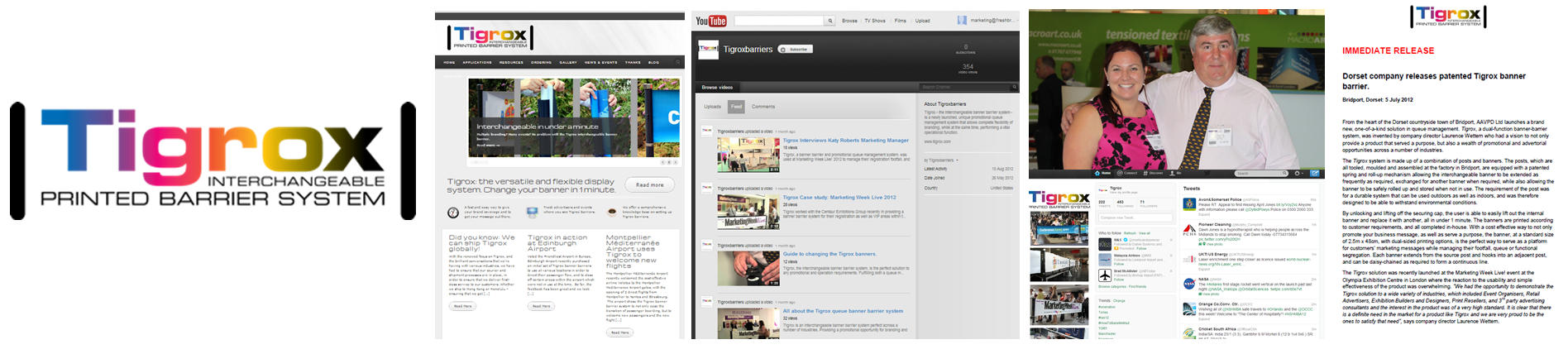Click Change next to Trends

[1119, 300]
